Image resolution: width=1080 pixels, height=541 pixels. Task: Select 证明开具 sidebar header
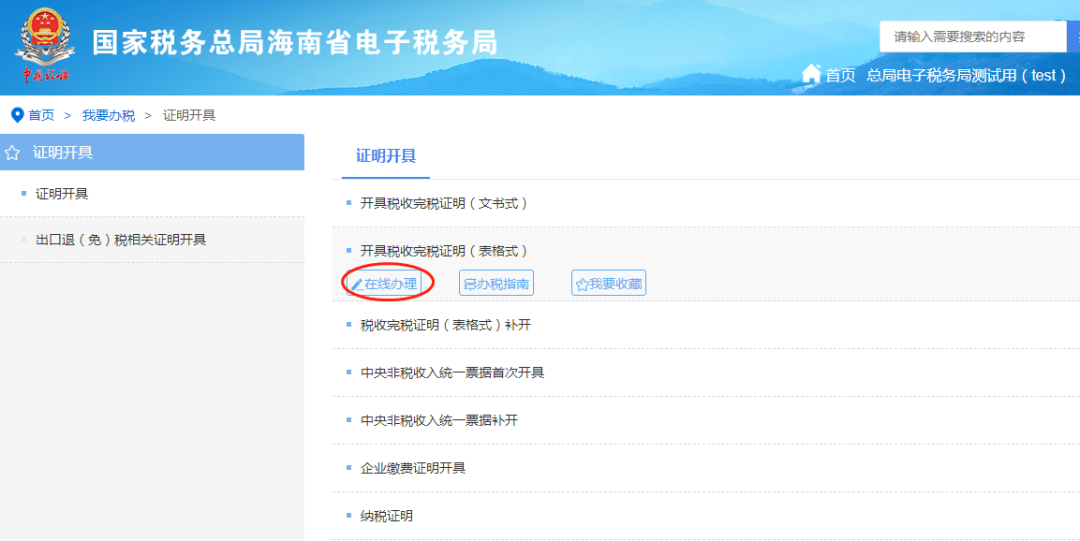[152, 152]
